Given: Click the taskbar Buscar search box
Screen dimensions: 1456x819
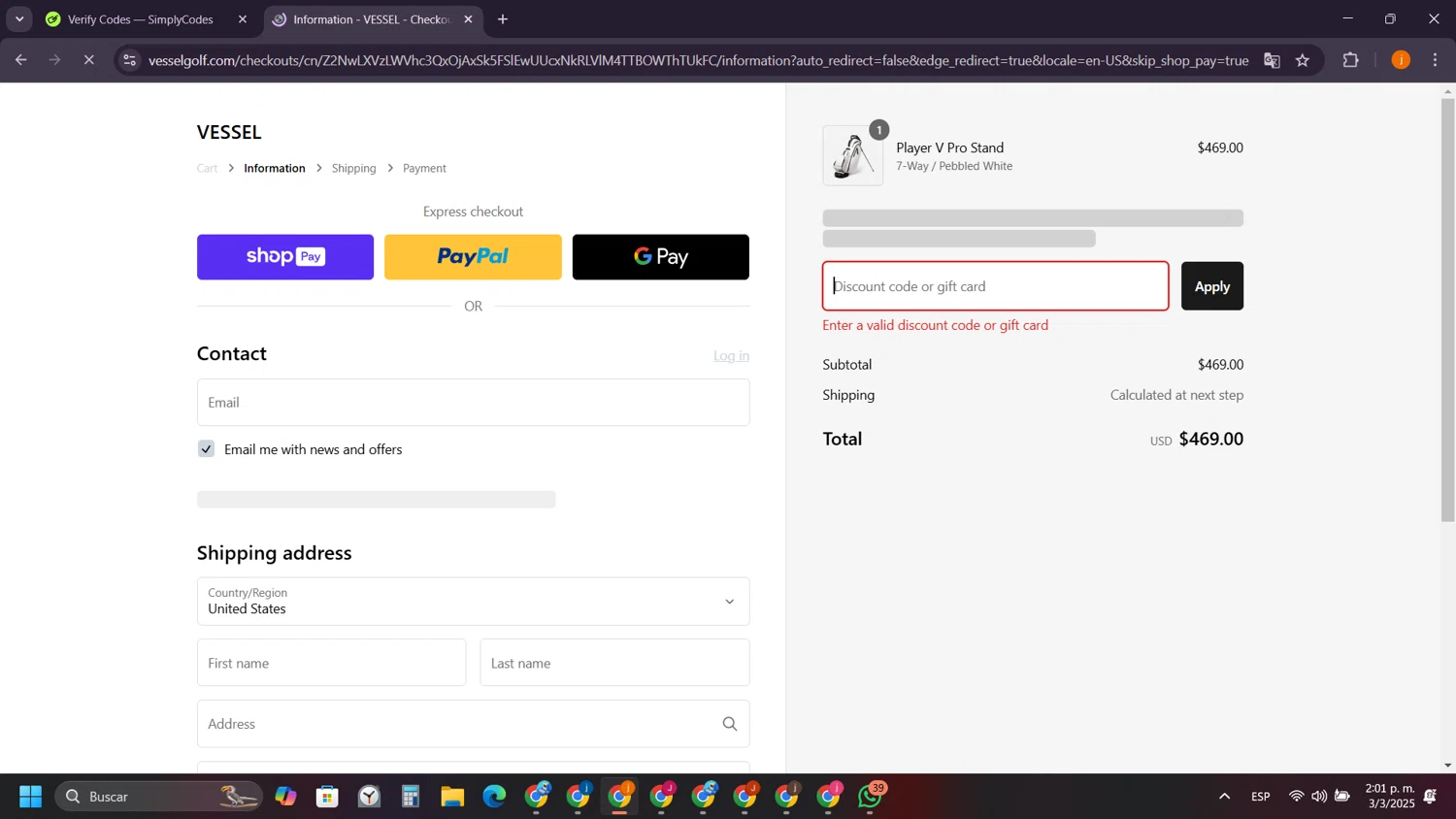Looking at the screenshot, I should coord(158,797).
